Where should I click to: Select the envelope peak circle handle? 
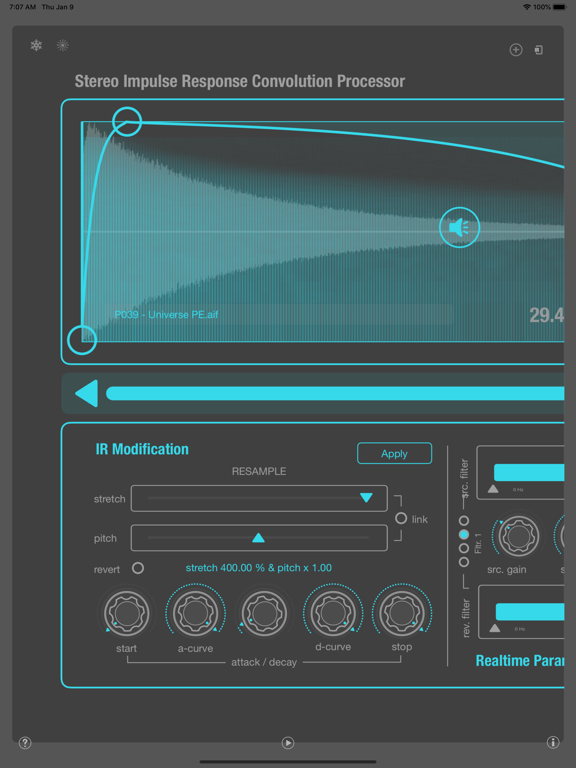127,121
